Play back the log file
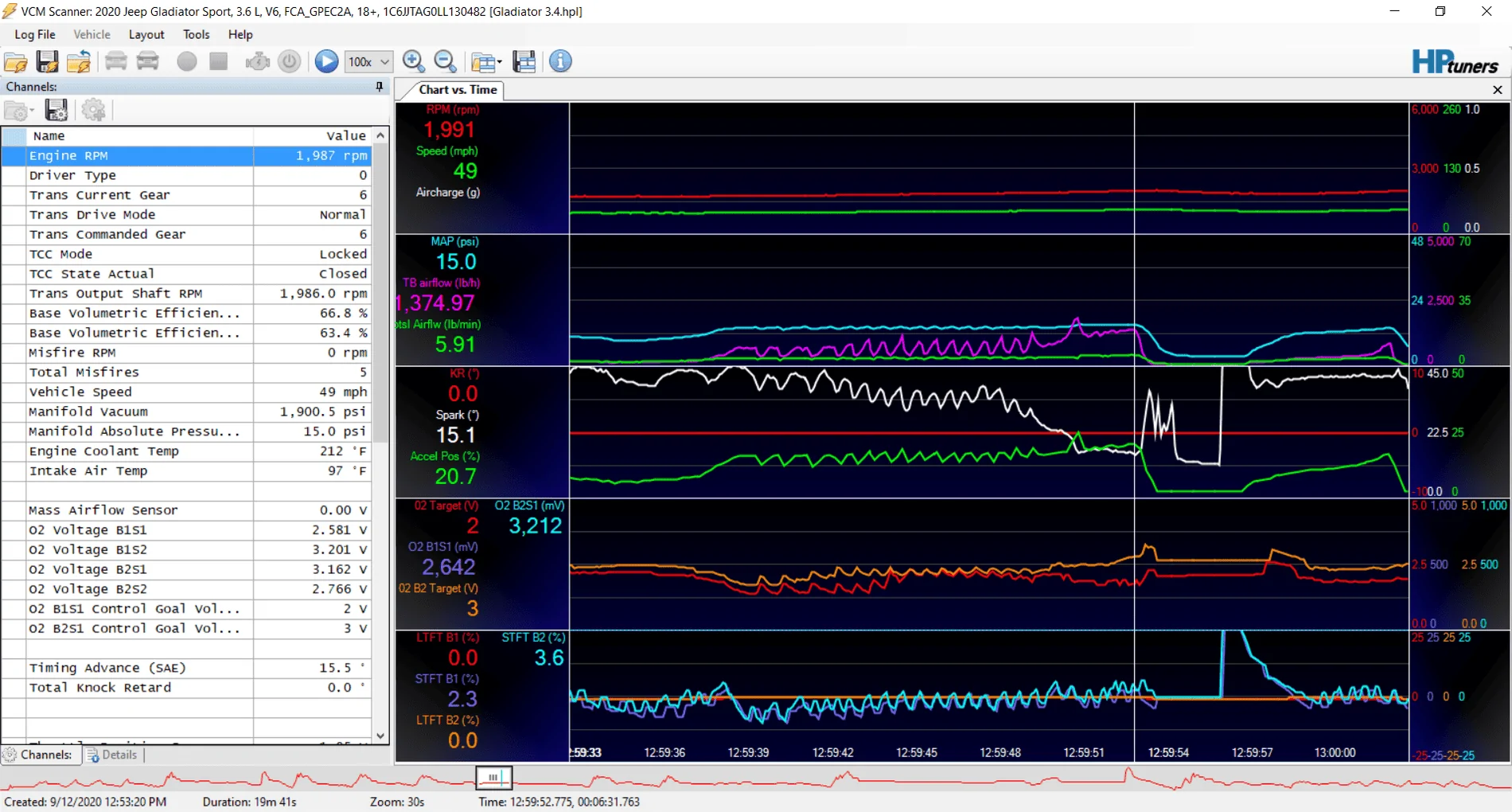This screenshot has height=812, width=1512. pos(326,61)
